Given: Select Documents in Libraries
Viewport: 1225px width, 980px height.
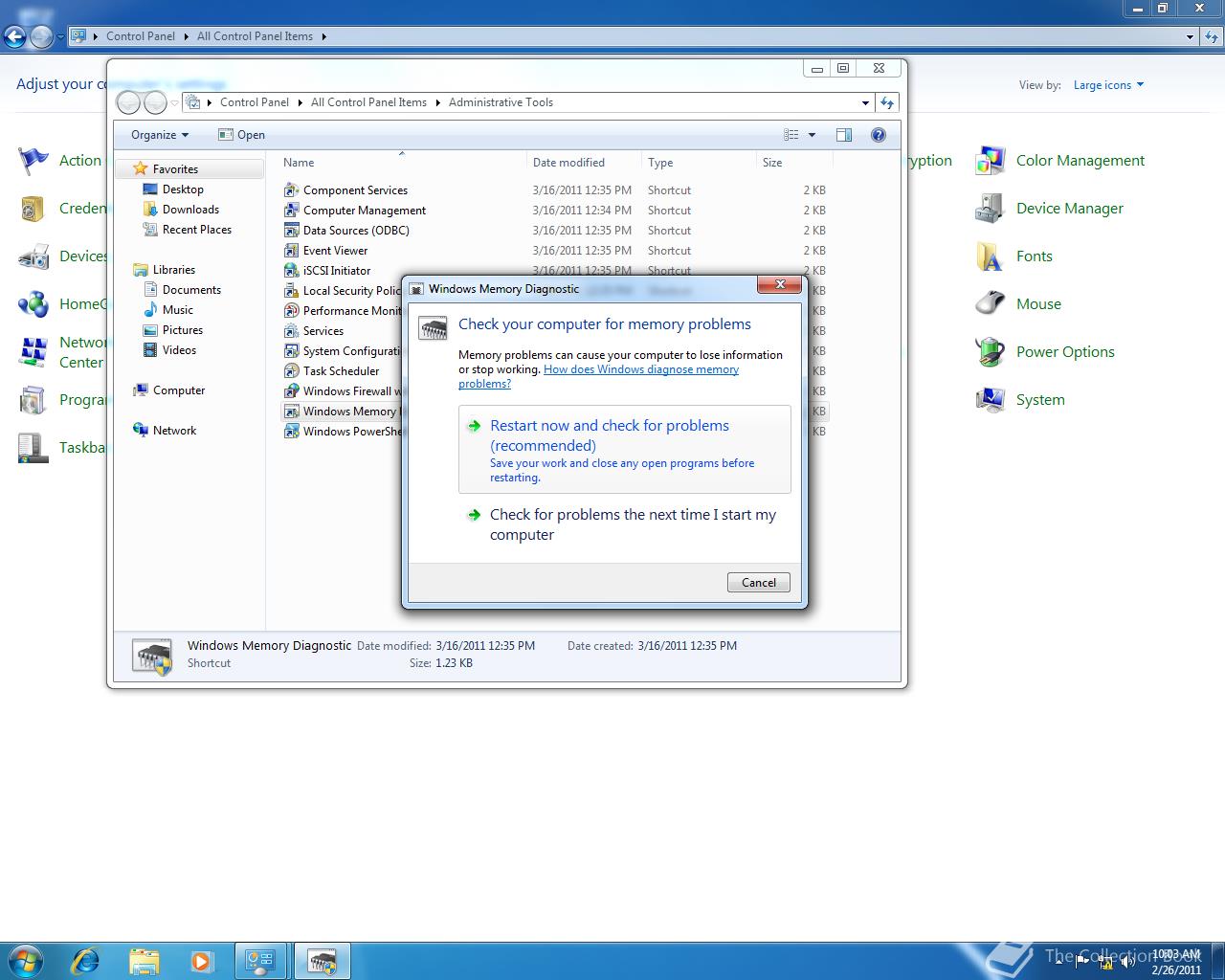Looking at the screenshot, I should click(191, 290).
